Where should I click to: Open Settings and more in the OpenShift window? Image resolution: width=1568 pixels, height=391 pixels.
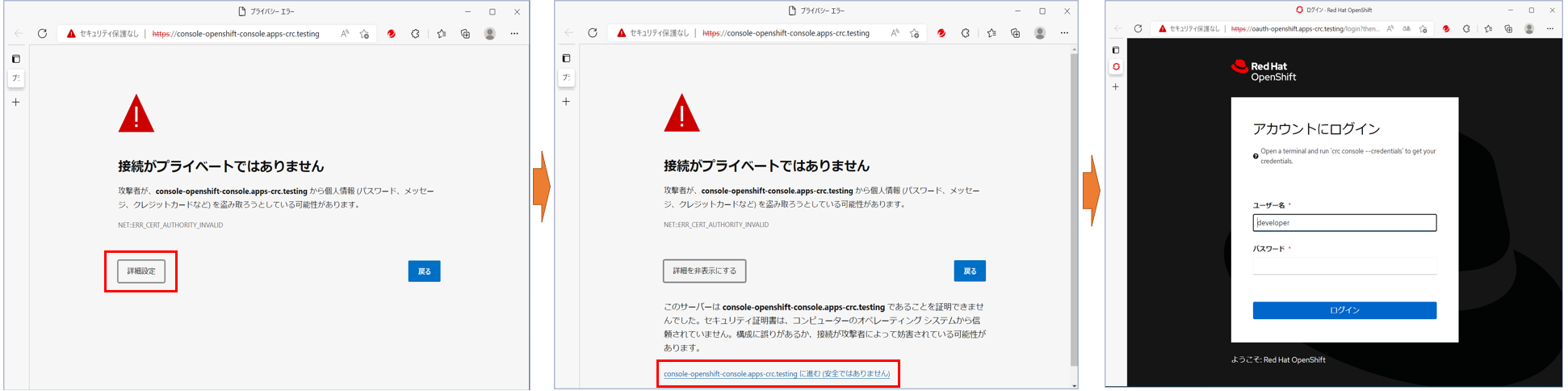pos(1550,28)
